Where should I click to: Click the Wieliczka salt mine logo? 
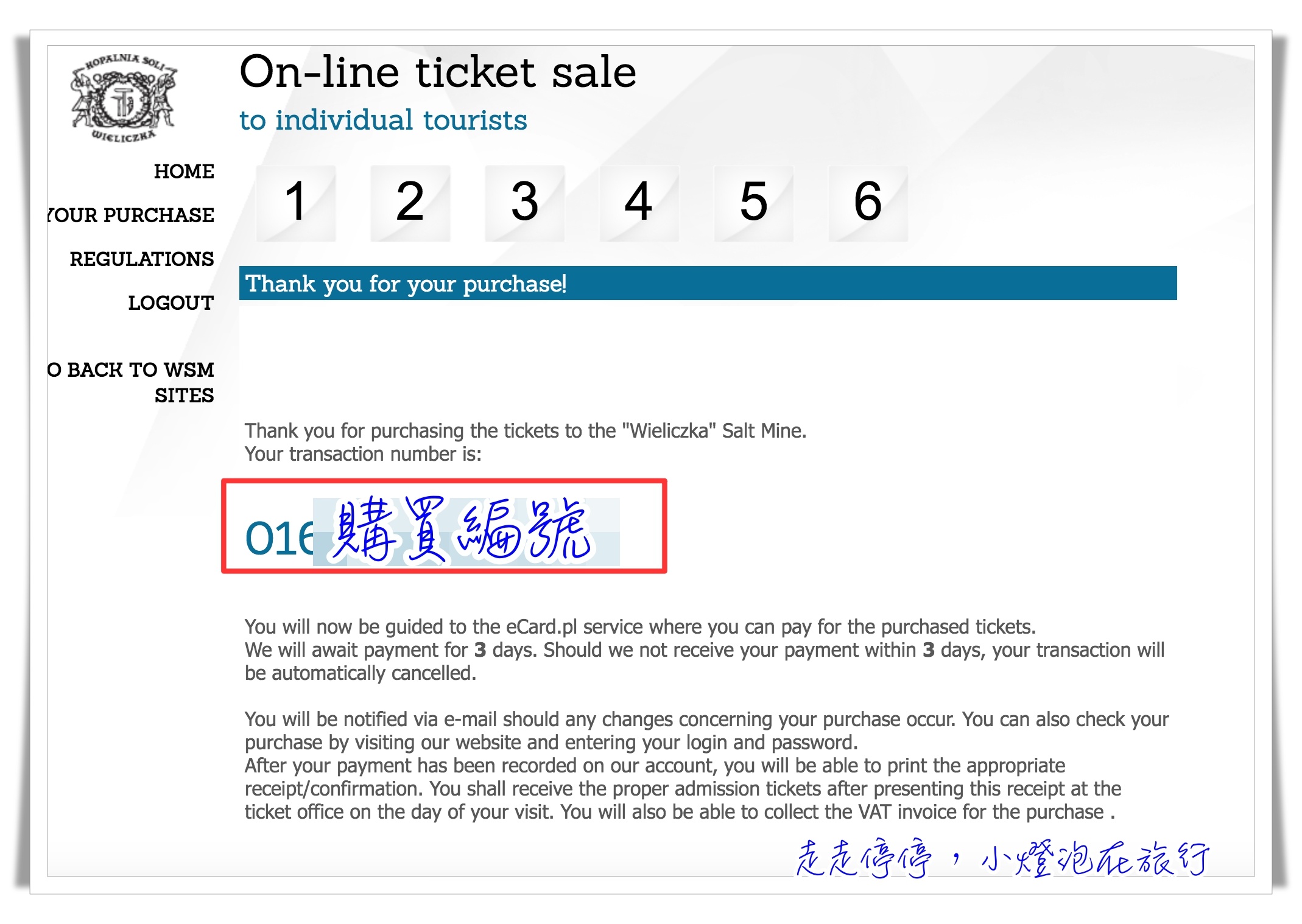coord(124,98)
